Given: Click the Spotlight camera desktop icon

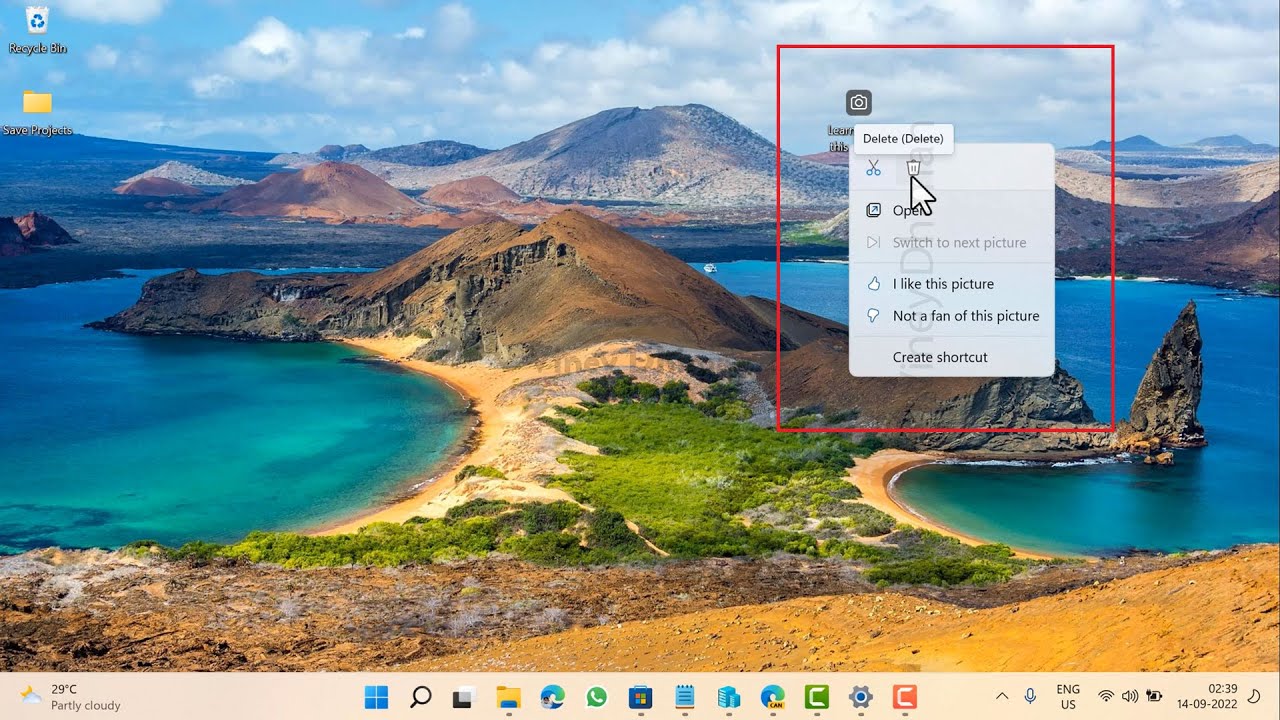Looking at the screenshot, I should tap(858, 103).
